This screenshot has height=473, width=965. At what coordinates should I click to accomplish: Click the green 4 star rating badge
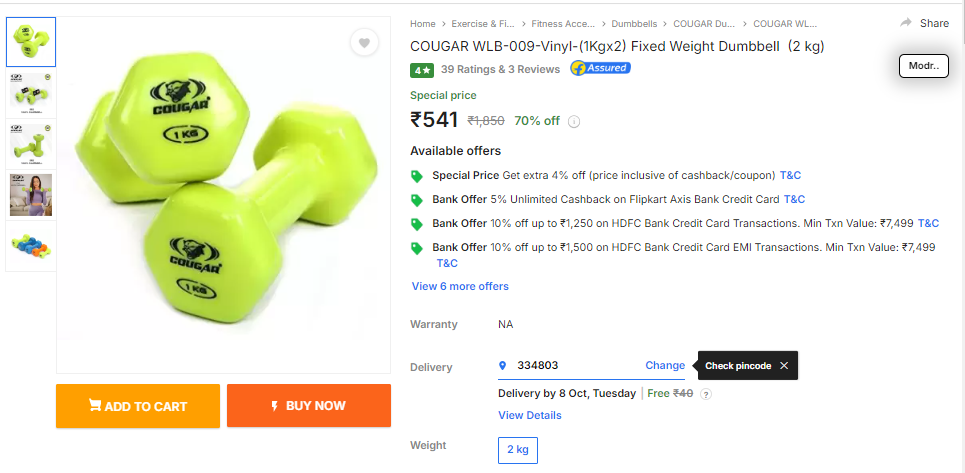(422, 70)
